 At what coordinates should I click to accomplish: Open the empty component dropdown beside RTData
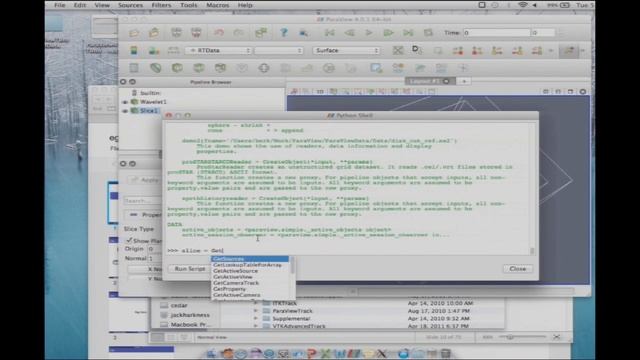278,51
